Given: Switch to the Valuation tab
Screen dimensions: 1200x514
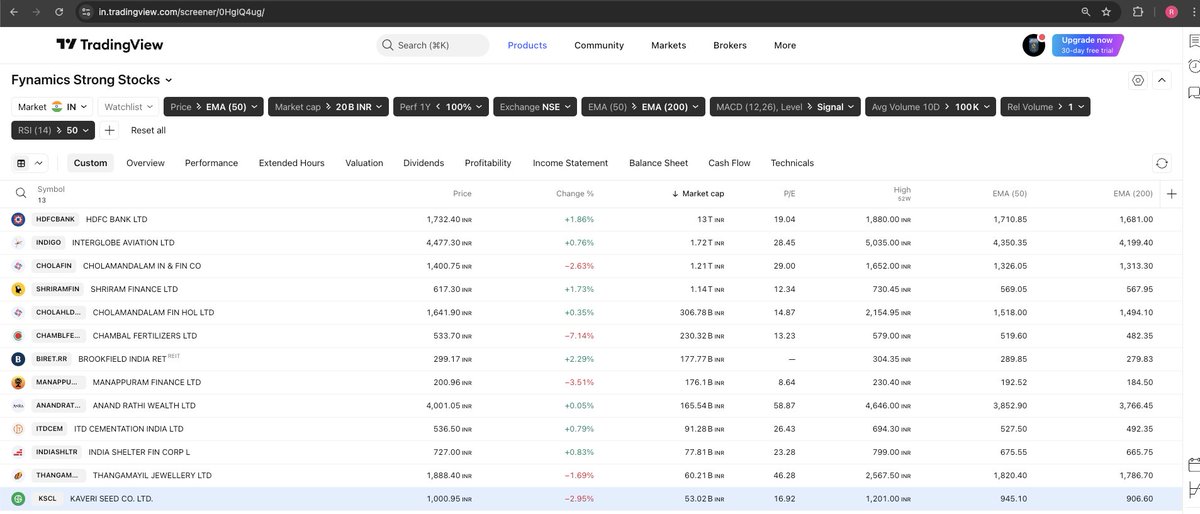Looking at the screenshot, I should [364, 163].
